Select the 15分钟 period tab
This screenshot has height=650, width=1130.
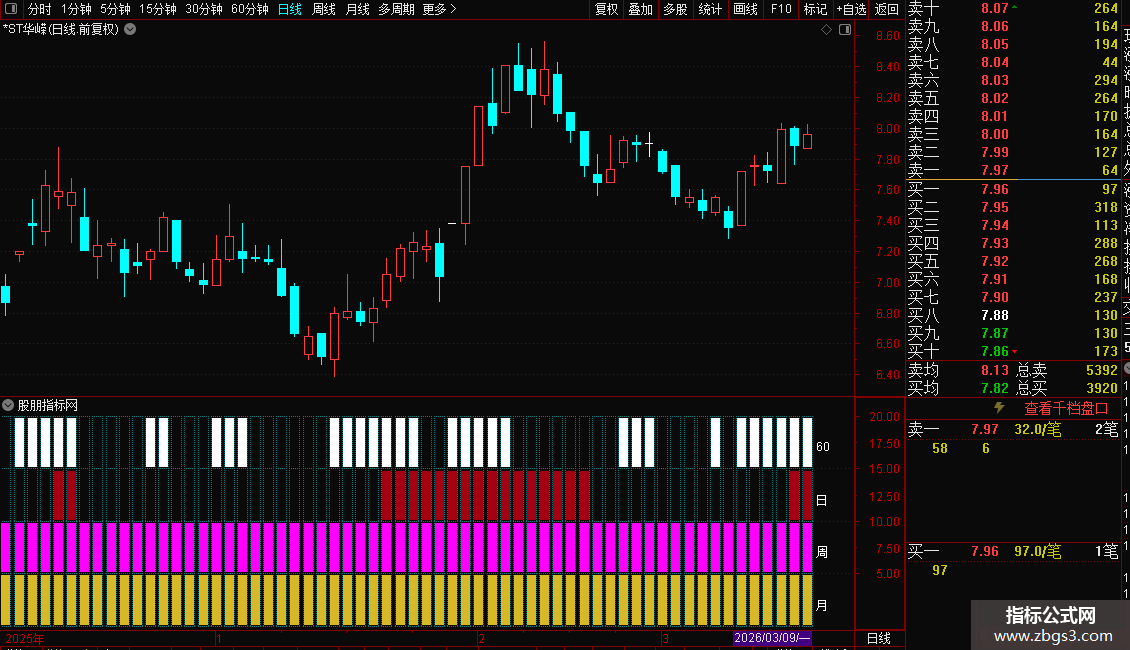pos(158,9)
